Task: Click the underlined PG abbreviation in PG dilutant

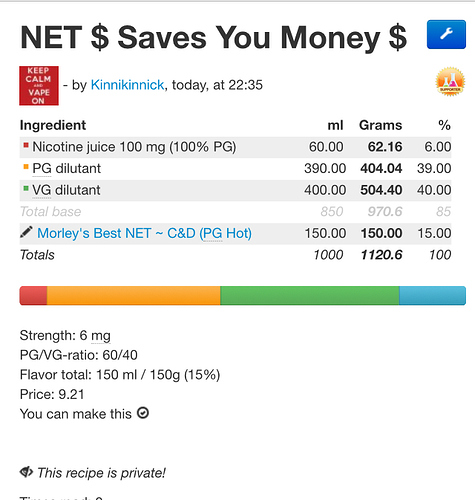Action: (42, 168)
